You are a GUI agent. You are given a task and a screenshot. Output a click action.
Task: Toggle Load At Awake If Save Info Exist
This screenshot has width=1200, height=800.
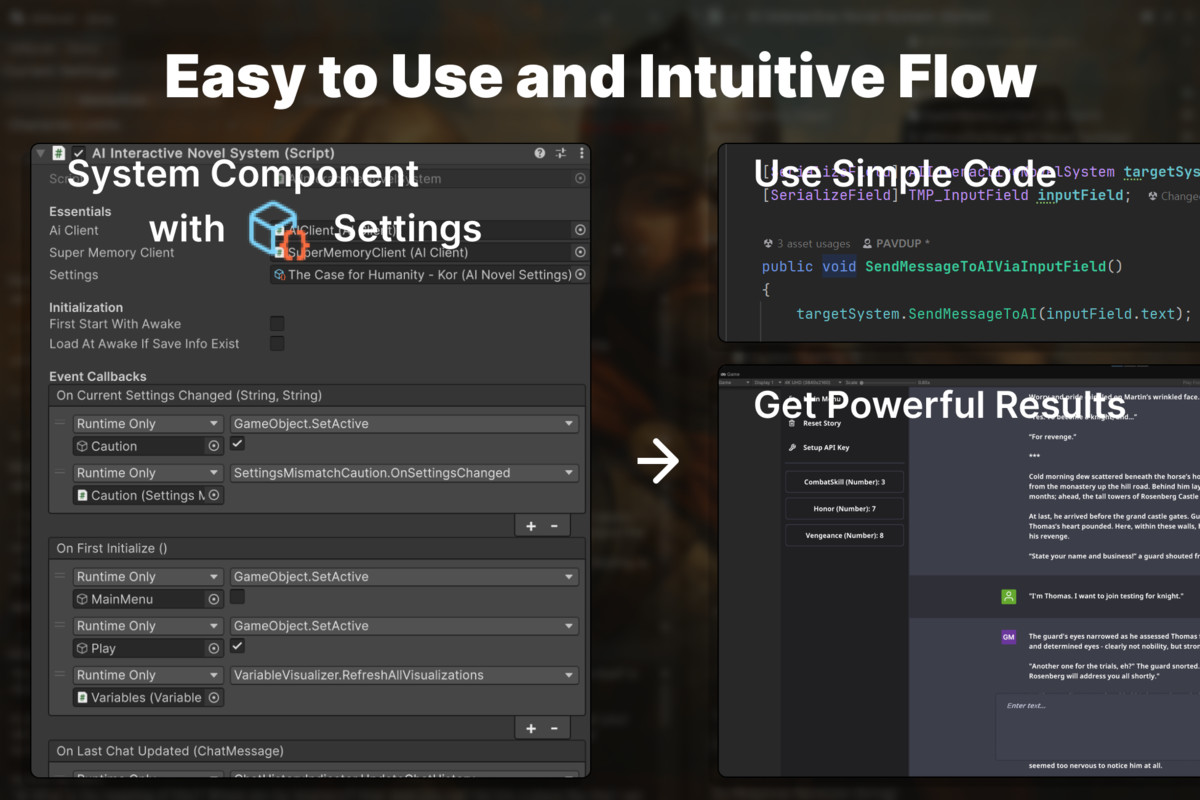[x=277, y=344]
